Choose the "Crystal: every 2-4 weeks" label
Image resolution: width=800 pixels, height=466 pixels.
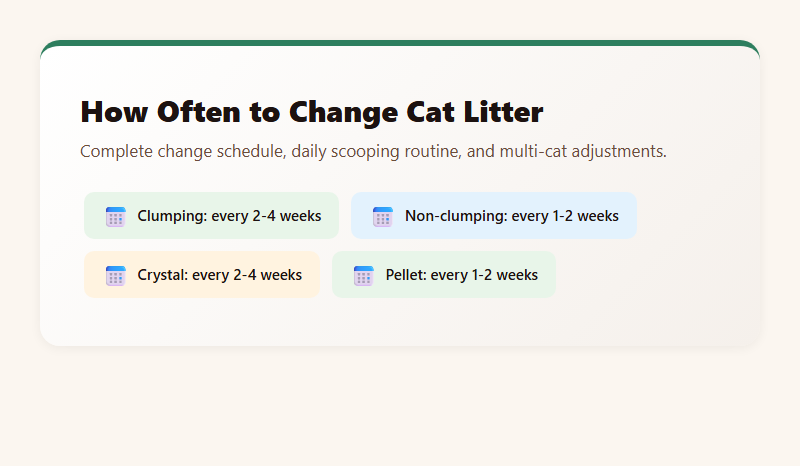pyautogui.click(x=219, y=275)
